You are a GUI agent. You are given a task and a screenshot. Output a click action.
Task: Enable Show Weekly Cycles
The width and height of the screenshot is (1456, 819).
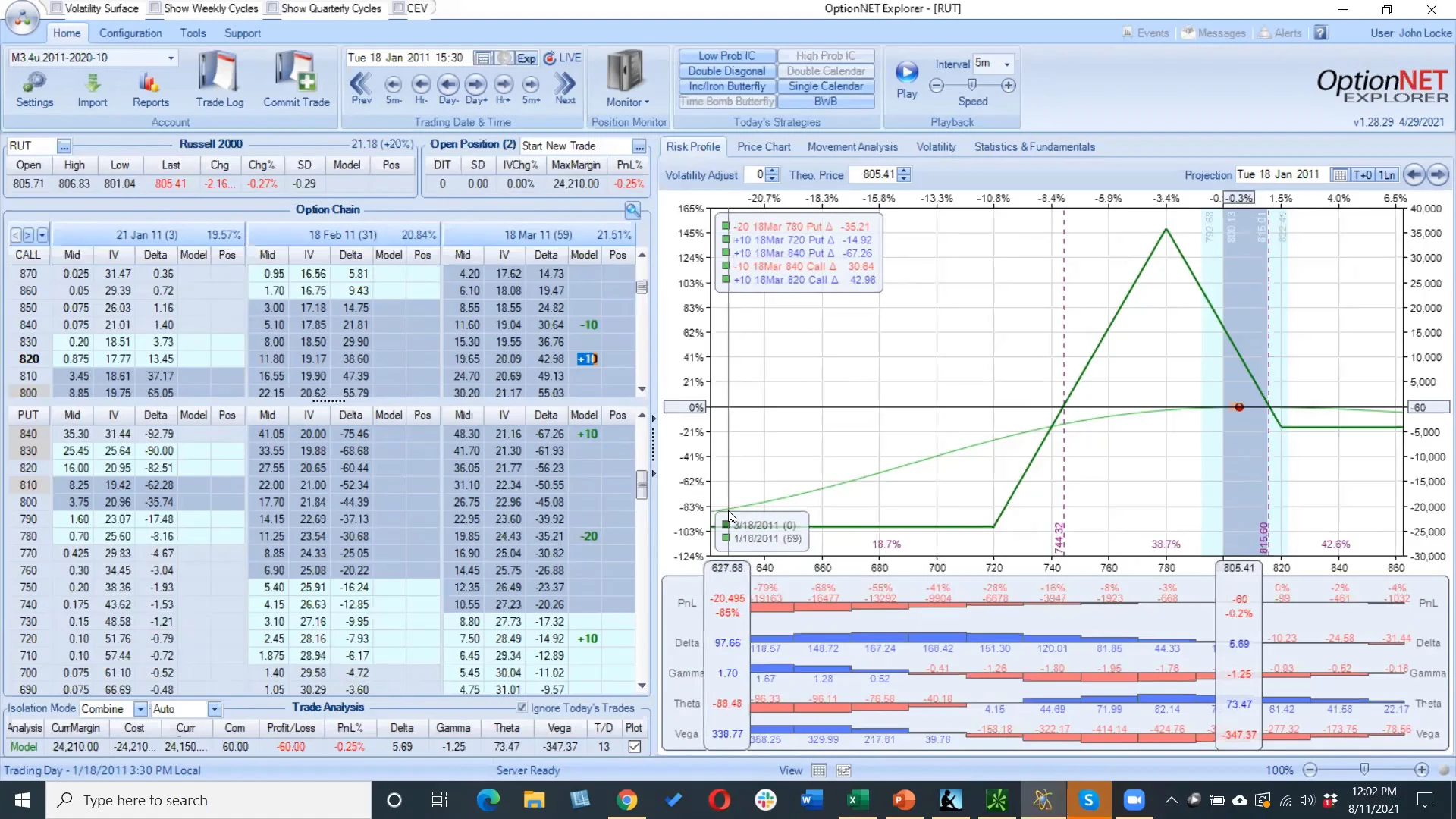[x=155, y=8]
